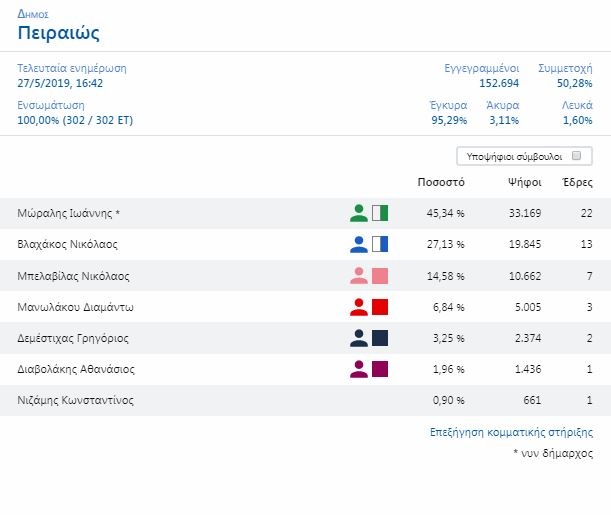The width and height of the screenshot is (611, 515).
Task: Click the 152.694 registered voters value
Action: coord(499,83)
